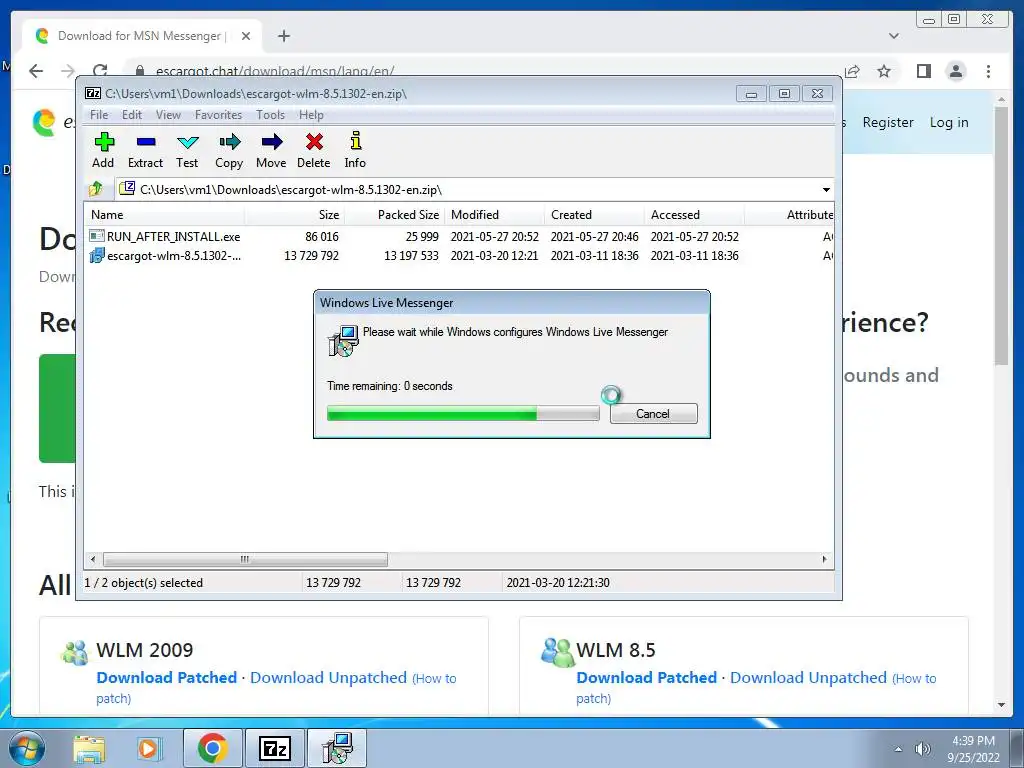The image size is (1024, 768).
Task: Open the Chrome profile avatar
Action: tap(956, 71)
